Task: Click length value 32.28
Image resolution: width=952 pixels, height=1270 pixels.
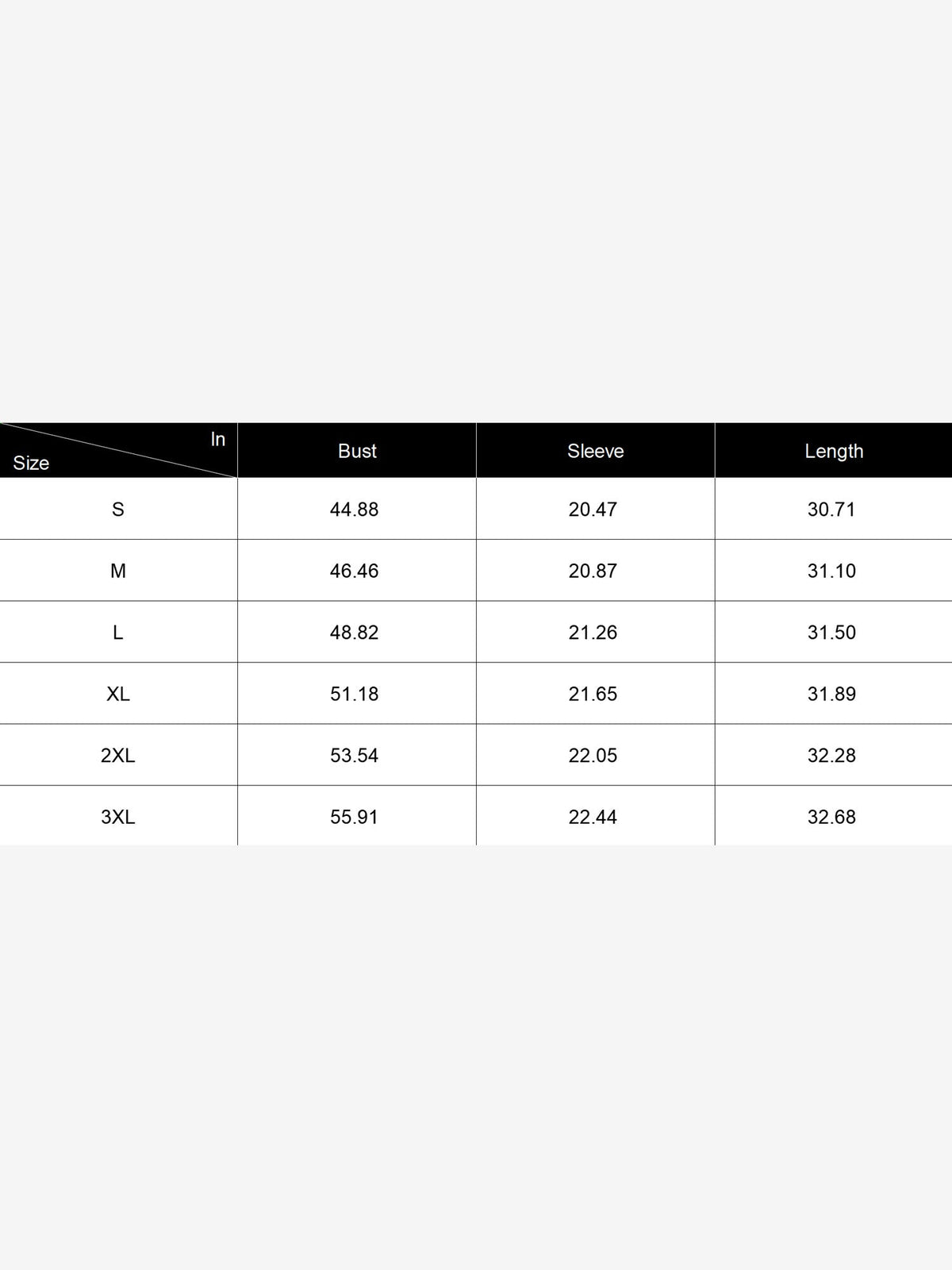Action: point(831,756)
